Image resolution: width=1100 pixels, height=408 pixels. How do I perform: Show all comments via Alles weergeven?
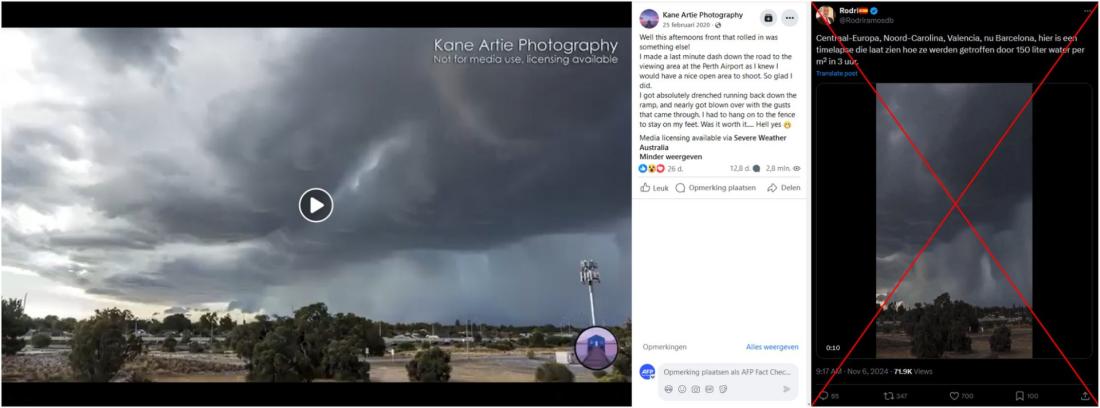772,347
